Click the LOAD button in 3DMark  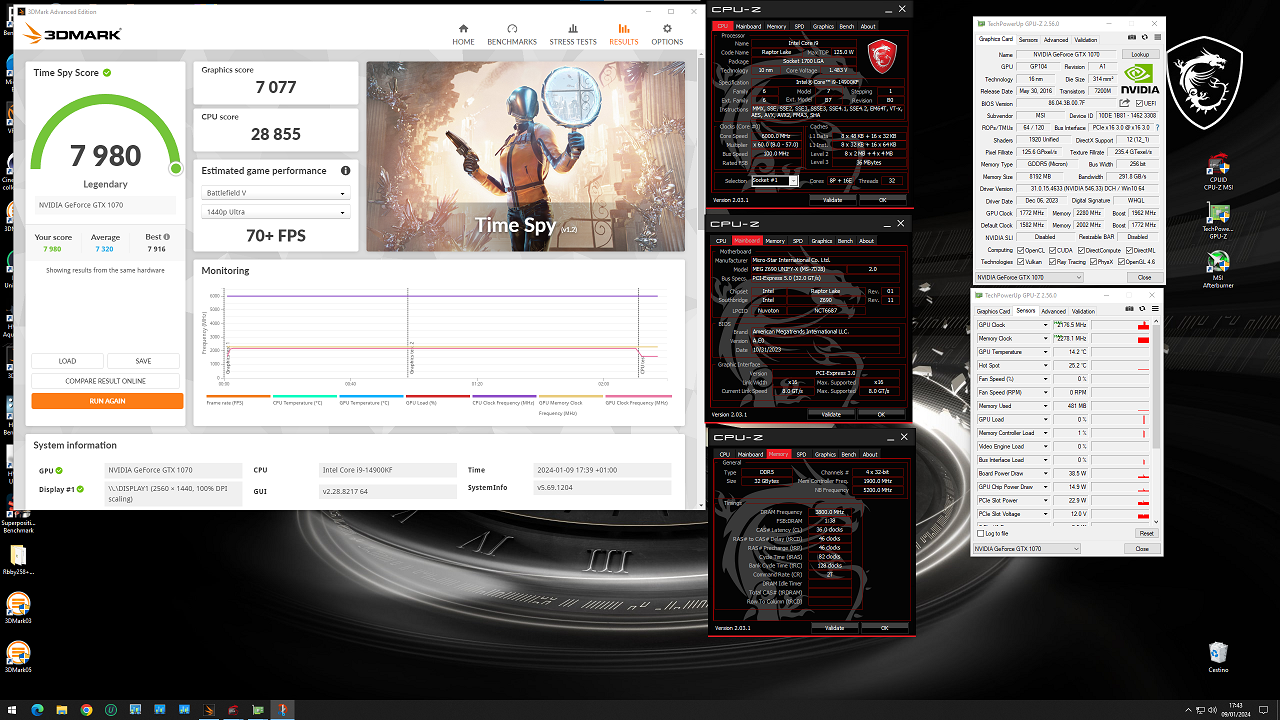pos(68,361)
